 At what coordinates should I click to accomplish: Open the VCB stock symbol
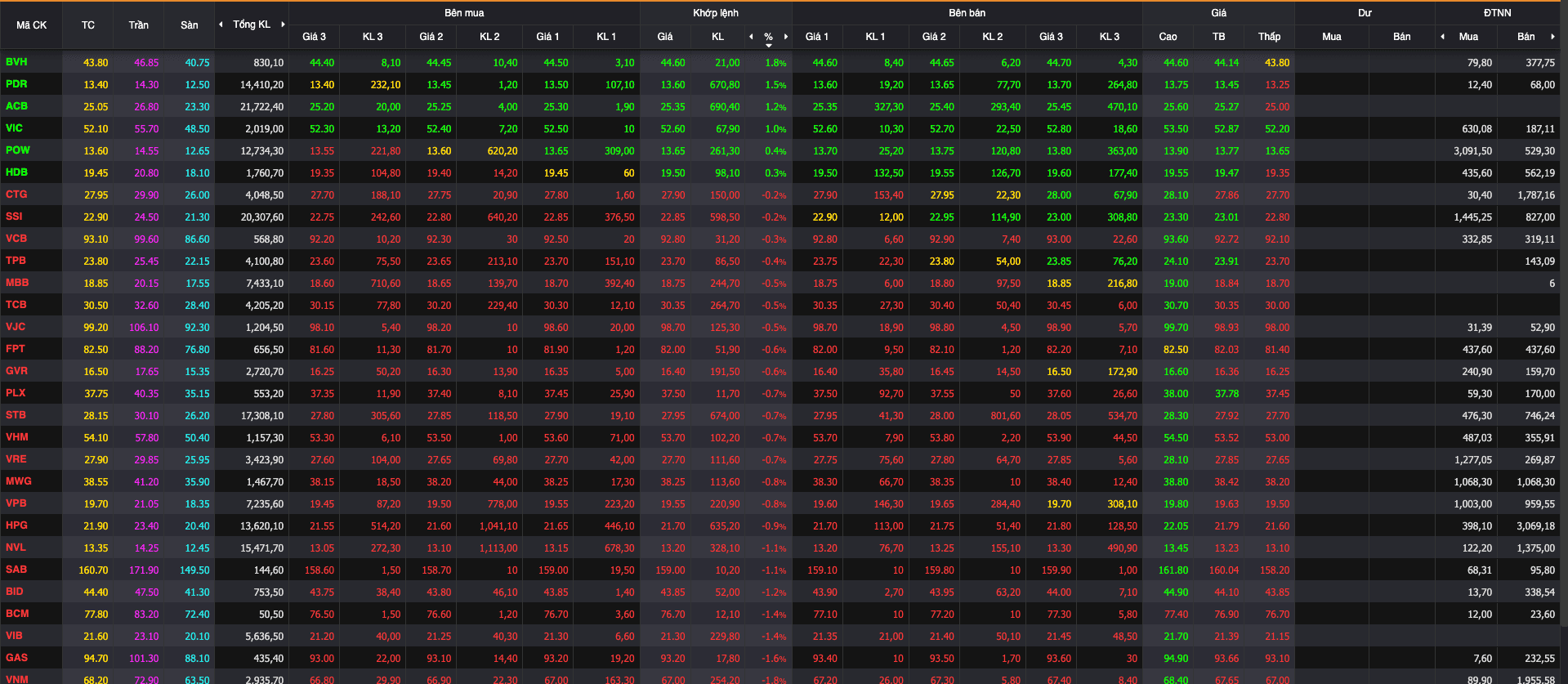click(x=16, y=239)
